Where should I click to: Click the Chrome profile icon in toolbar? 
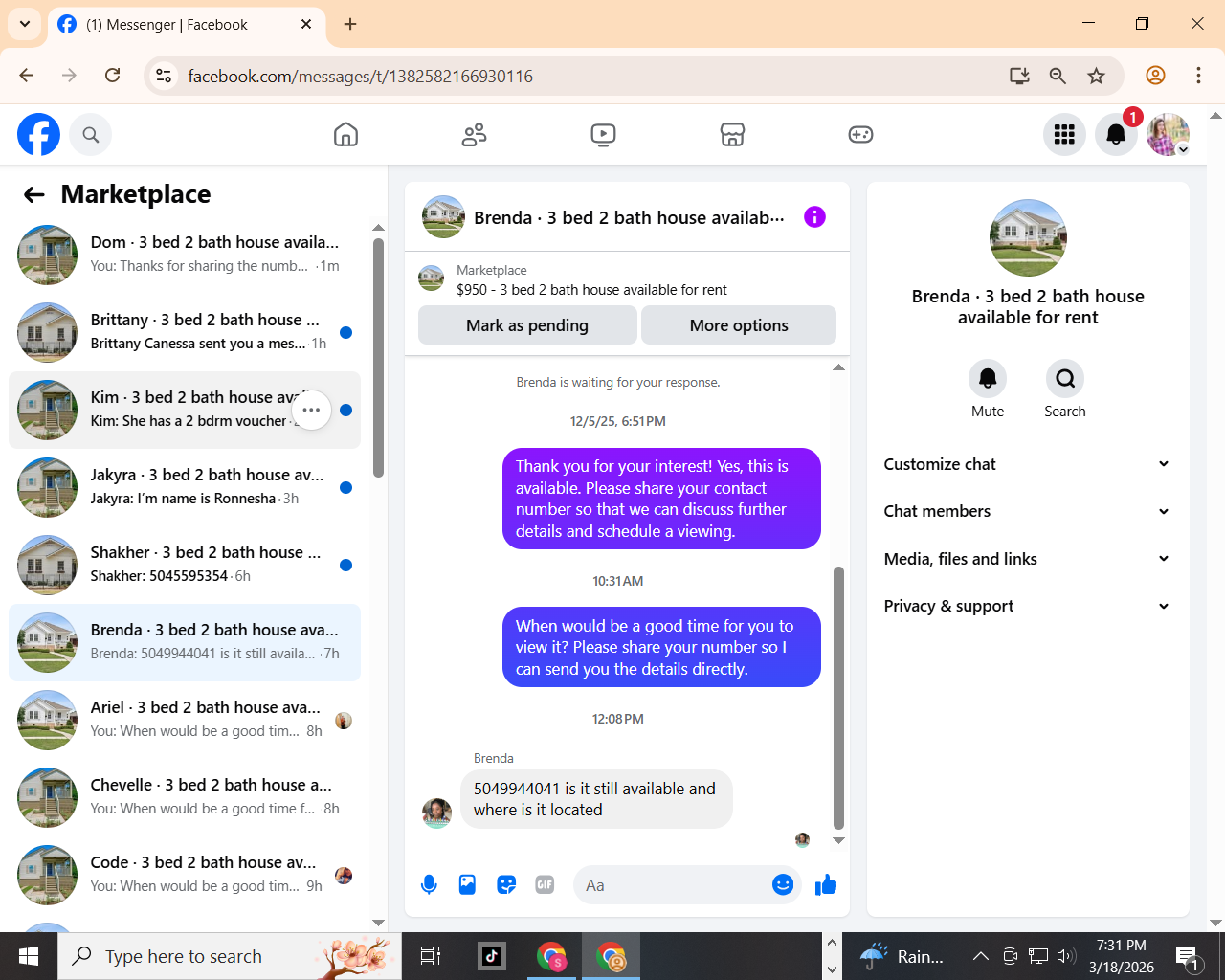[1155, 76]
